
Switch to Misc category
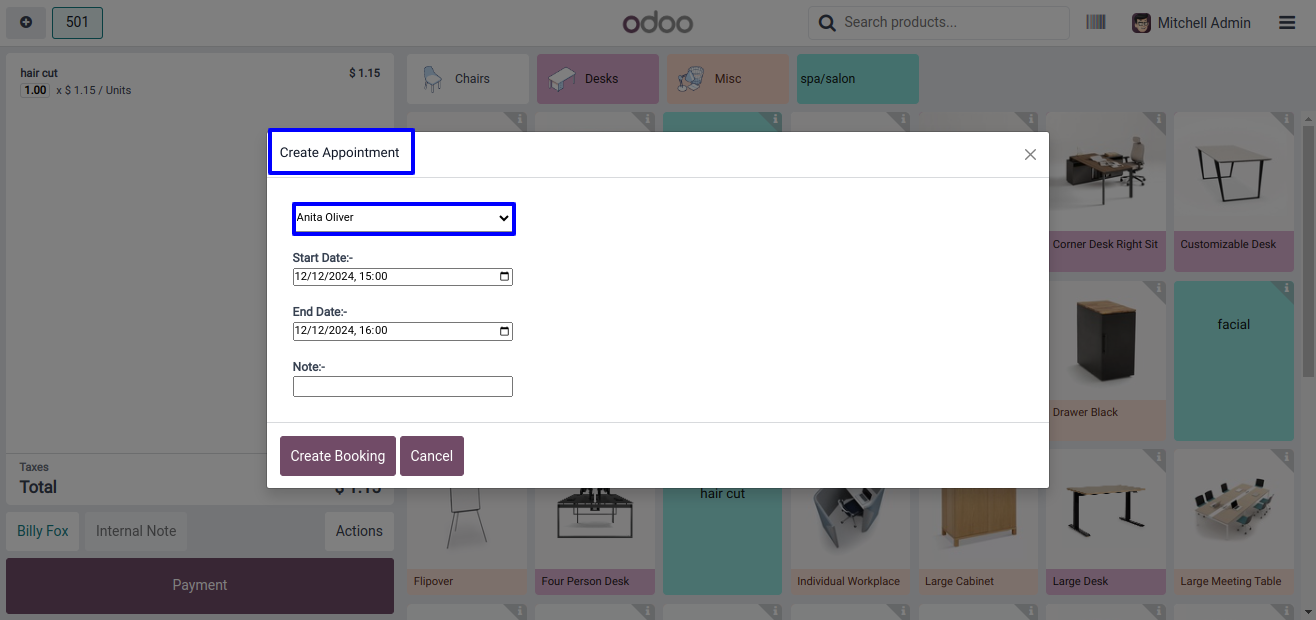pos(727,79)
